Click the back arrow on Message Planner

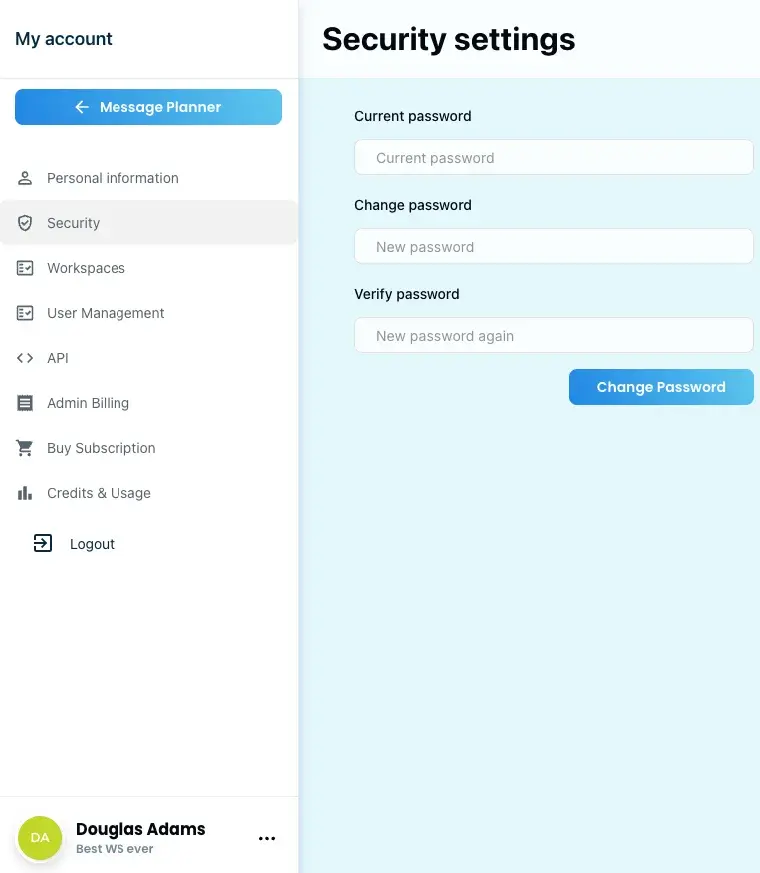tap(82, 107)
